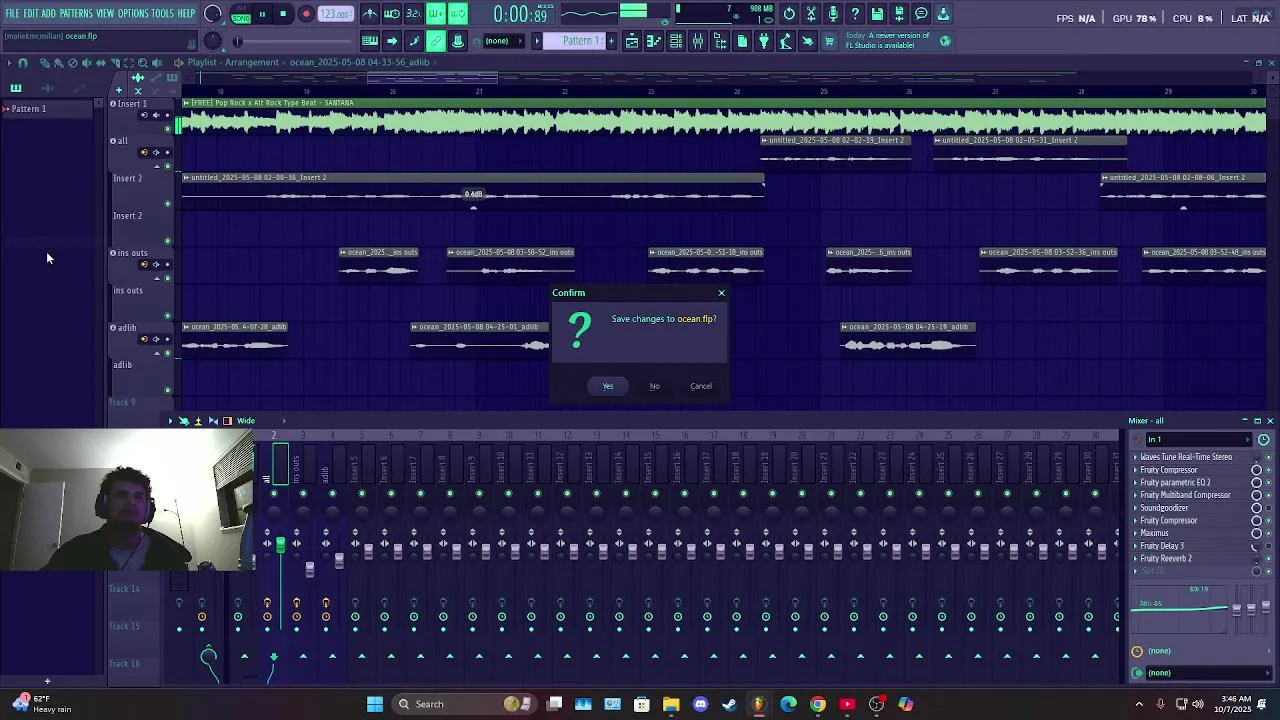Screen dimensions: 1280x720
Task: Expand the Fruity Delay 3 slot
Action: [1136, 546]
